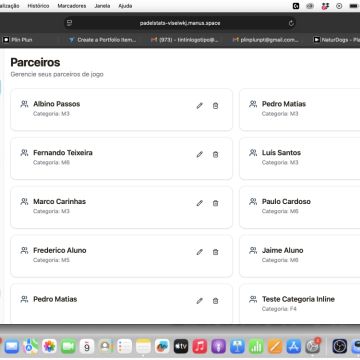Click people icon beside Frederico Aluno

coord(24,250)
